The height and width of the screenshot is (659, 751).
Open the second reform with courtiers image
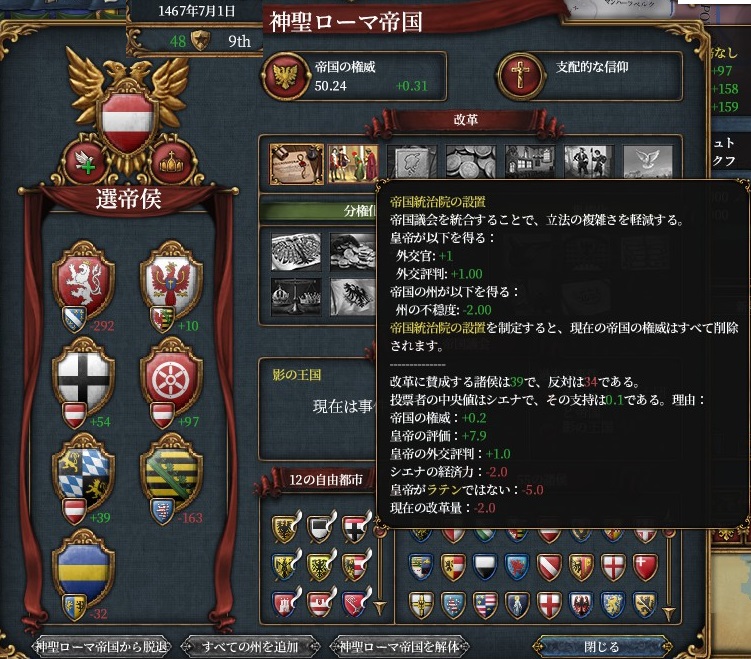pyautogui.click(x=353, y=164)
